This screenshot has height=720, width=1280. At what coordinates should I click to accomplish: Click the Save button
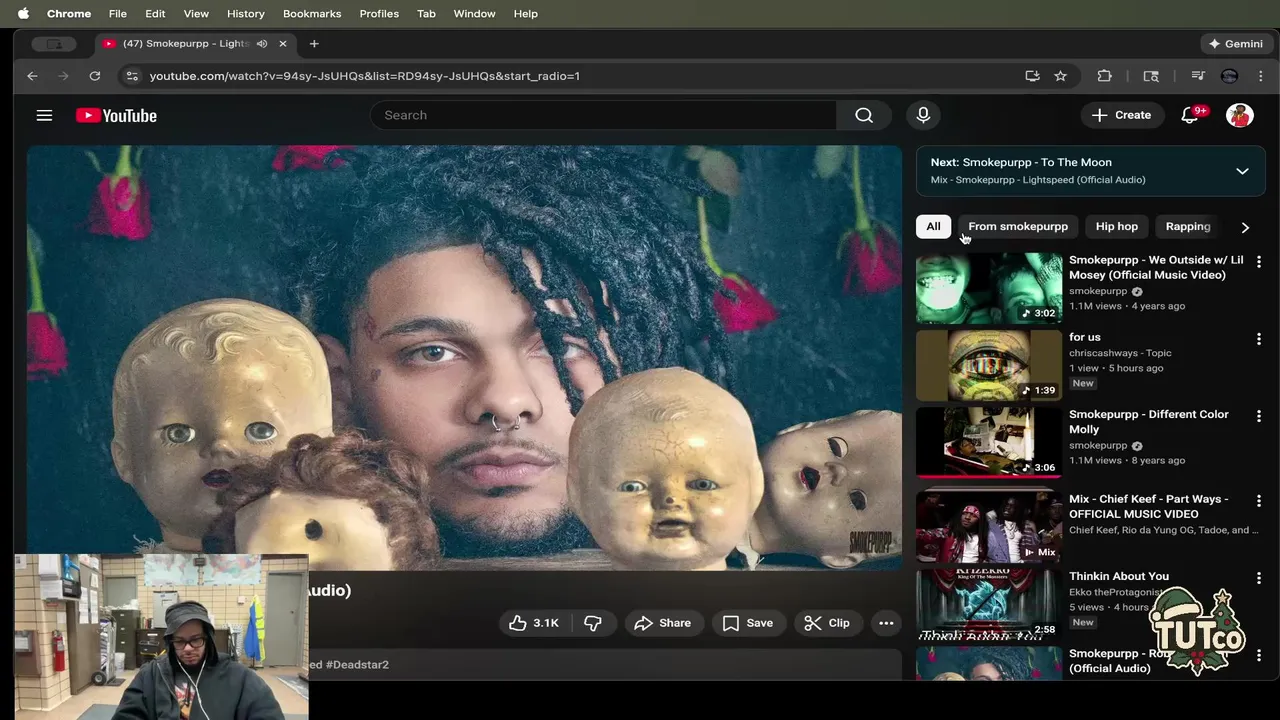click(748, 623)
